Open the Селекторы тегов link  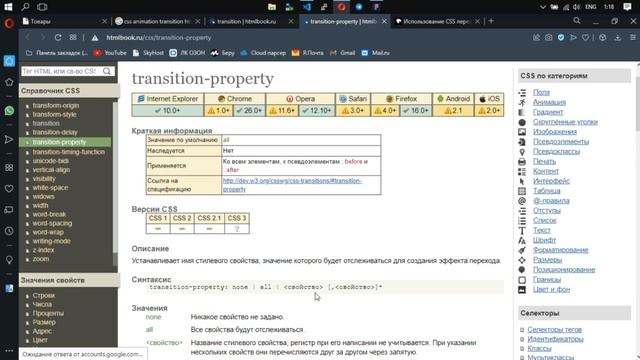[x=554, y=329]
